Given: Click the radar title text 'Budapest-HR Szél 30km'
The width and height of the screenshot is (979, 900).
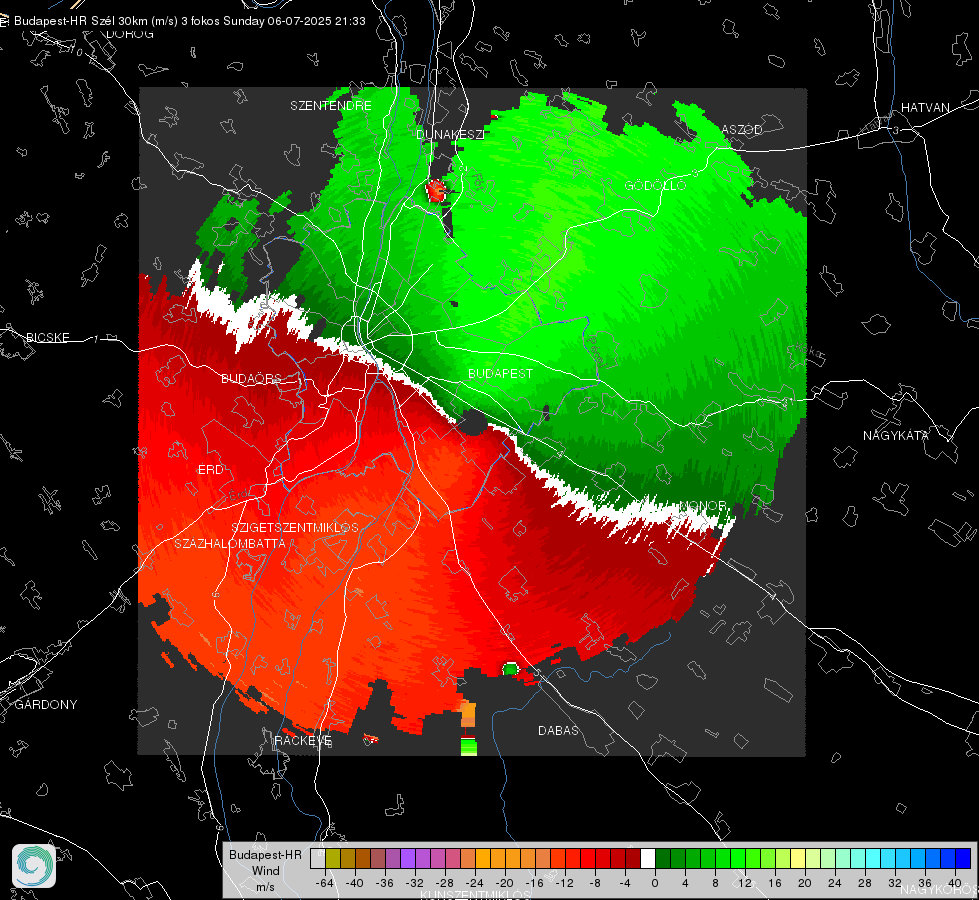Looking at the screenshot, I should [x=81, y=21].
